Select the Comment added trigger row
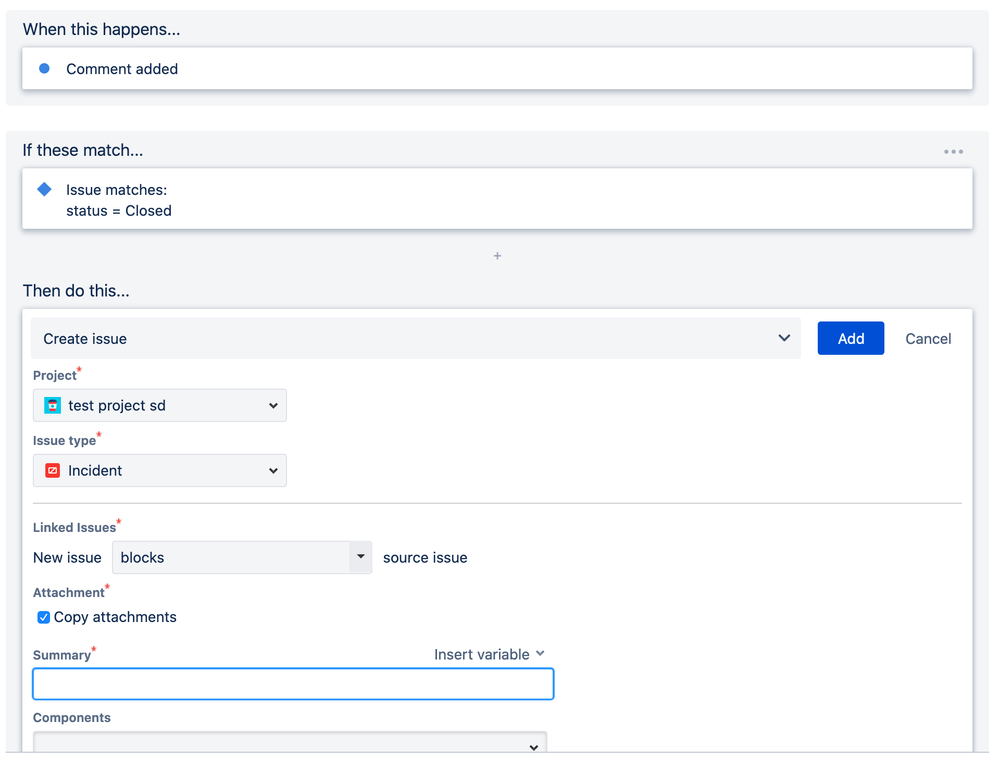The height and width of the screenshot is (769, 999). click(x=497, y=68)
